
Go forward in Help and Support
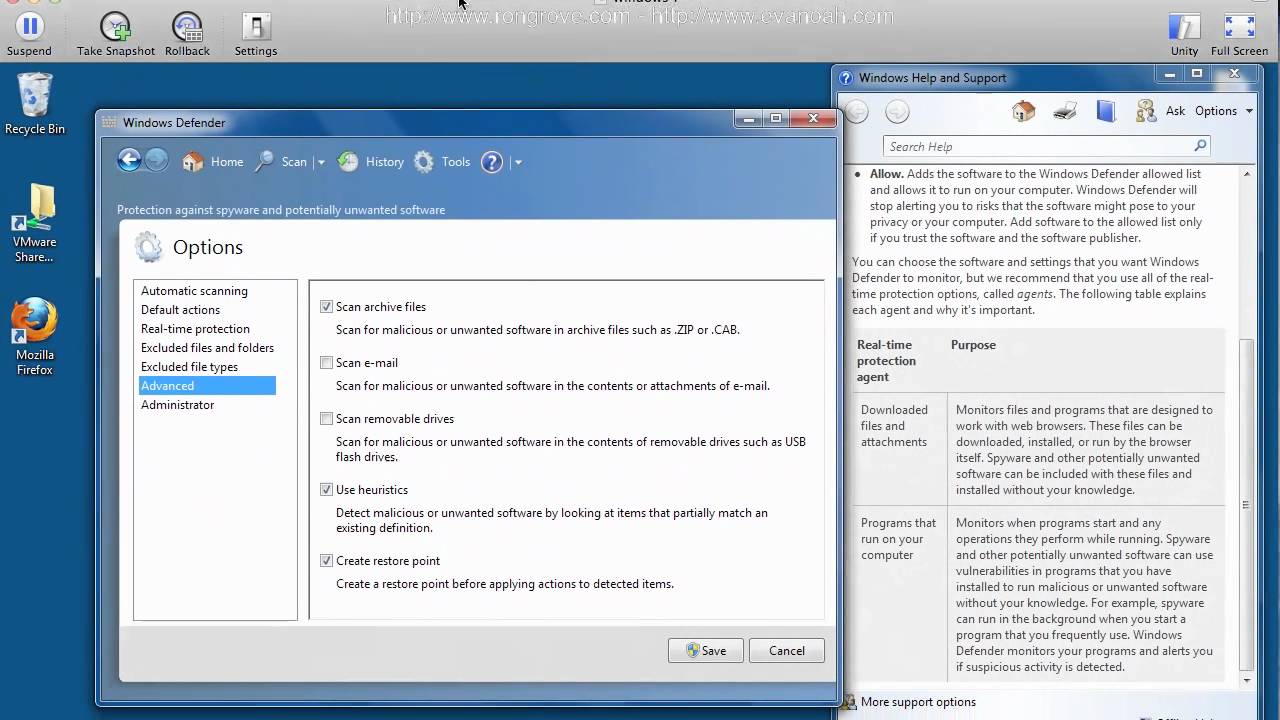897,112
